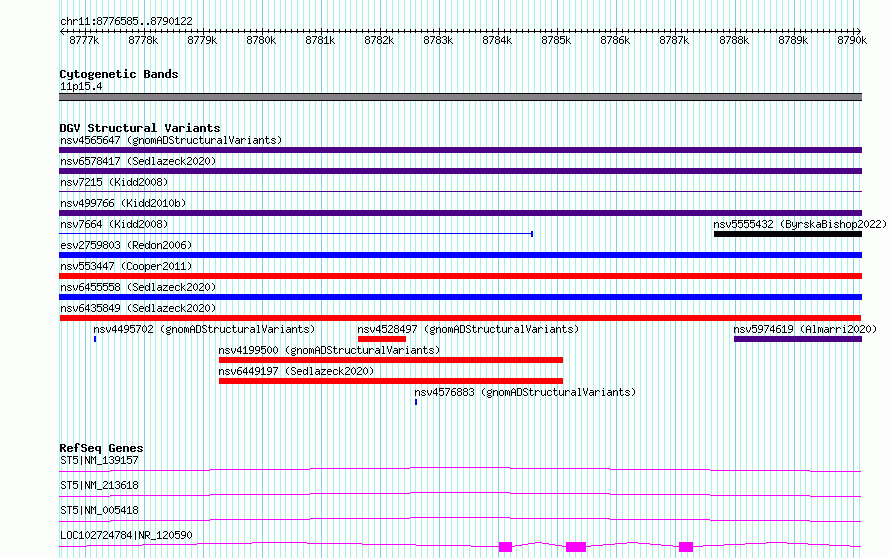Viewport: 890px width, 558px height.
Task: Select the nsv6449197 (Sedlazeck2020) label
Action: (x=296, y=371)
